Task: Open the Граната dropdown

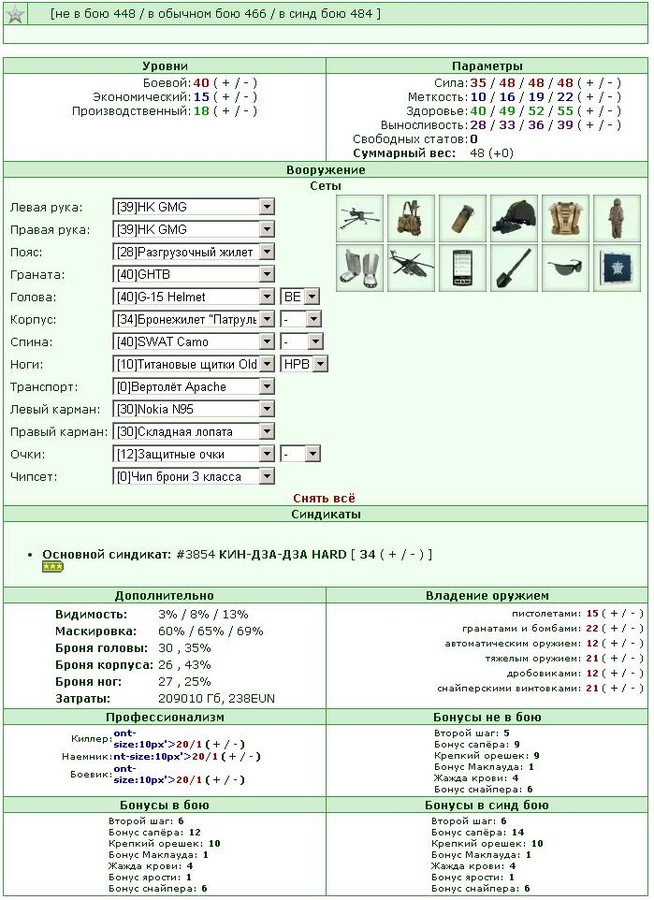Action: (194, 274)
